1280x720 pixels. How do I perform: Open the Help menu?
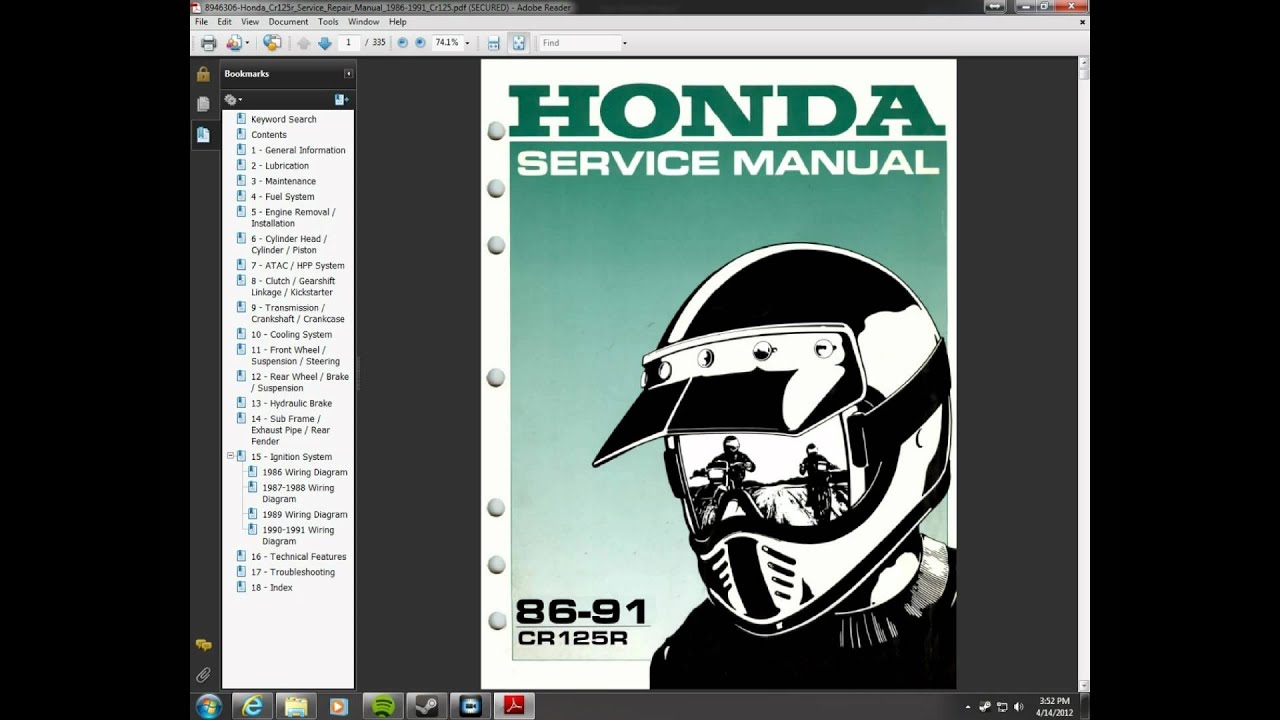click(x=397, y=21)
